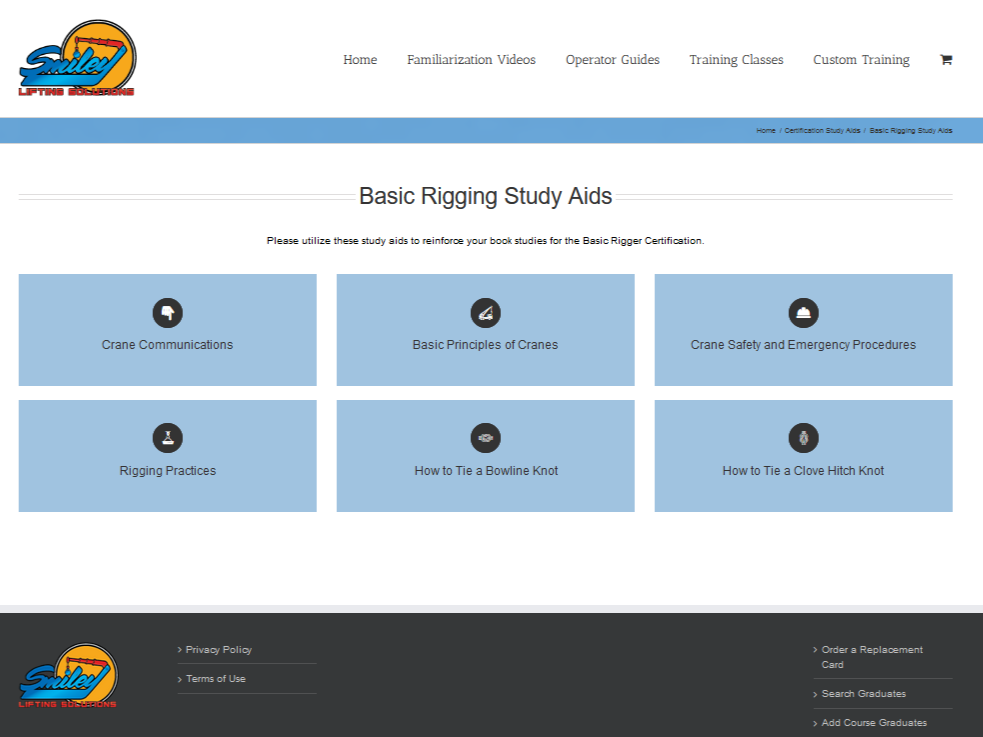The image size is (983, 737).
Task: Click the shopping cart icon in header
Action: 945,60
